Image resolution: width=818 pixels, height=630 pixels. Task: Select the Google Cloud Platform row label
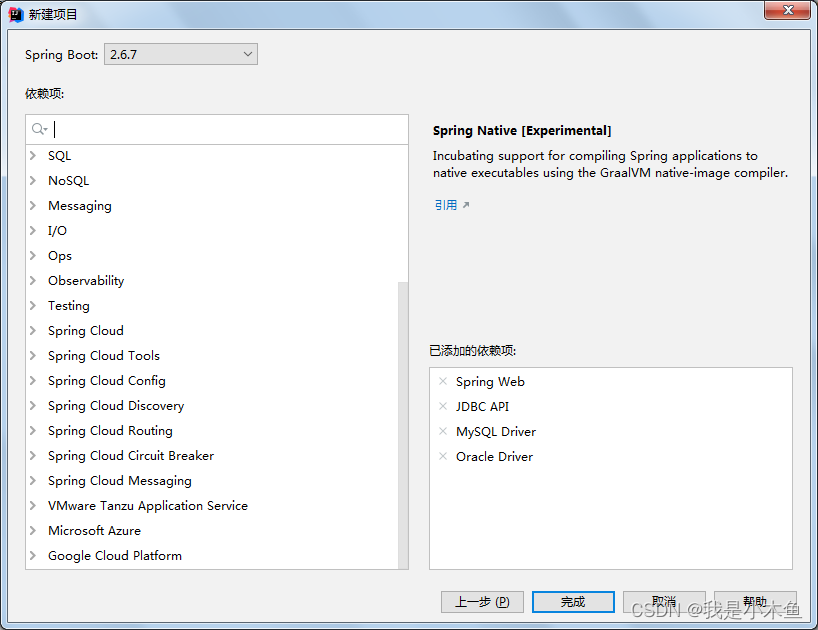click(x=115, y=556)
